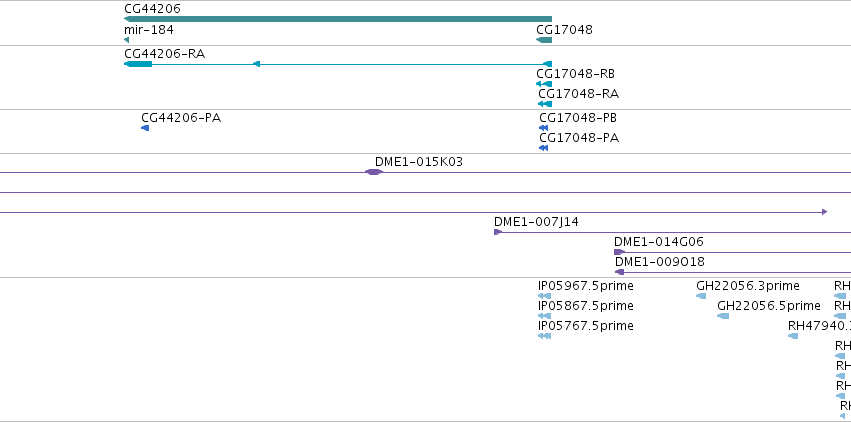
Task: Click the CG17048-RB transcript glyph
Action: [544, 84]
